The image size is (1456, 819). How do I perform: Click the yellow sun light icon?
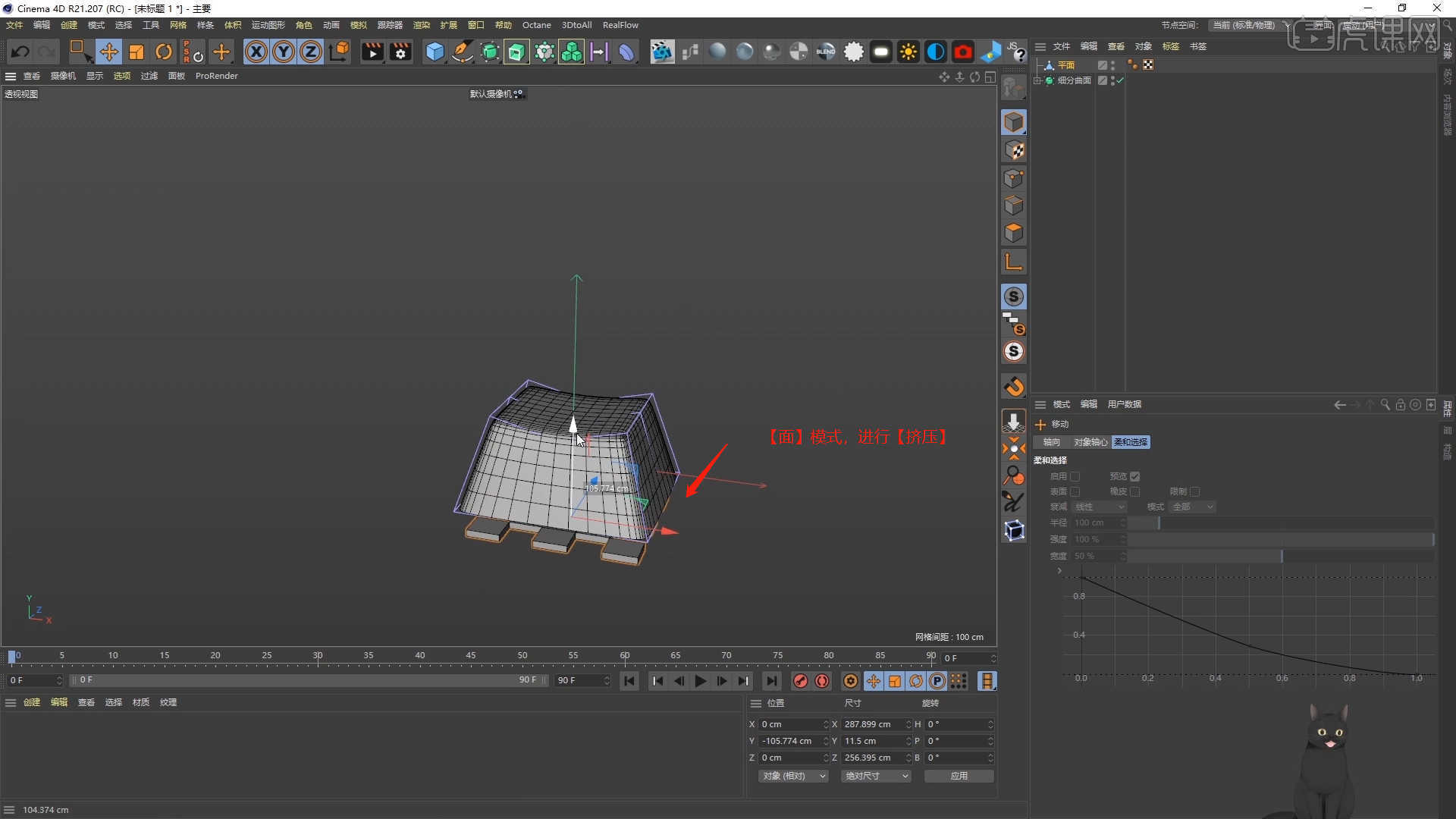[x=908, y=52]
